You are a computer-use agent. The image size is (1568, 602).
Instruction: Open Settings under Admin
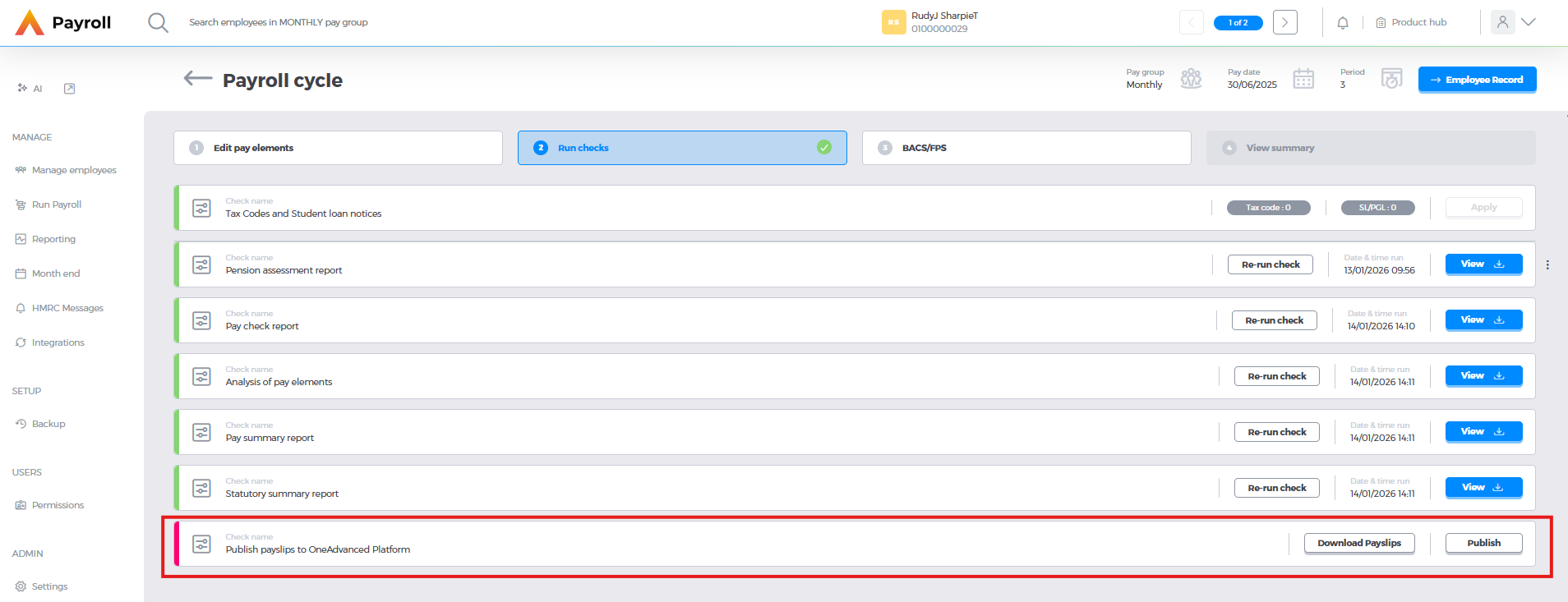point(41,586)
